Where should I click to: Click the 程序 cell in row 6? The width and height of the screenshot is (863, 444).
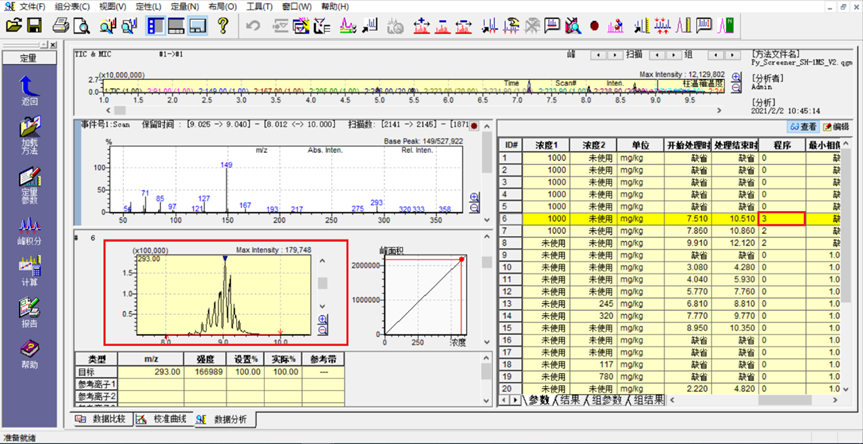[x=782, y=218]
